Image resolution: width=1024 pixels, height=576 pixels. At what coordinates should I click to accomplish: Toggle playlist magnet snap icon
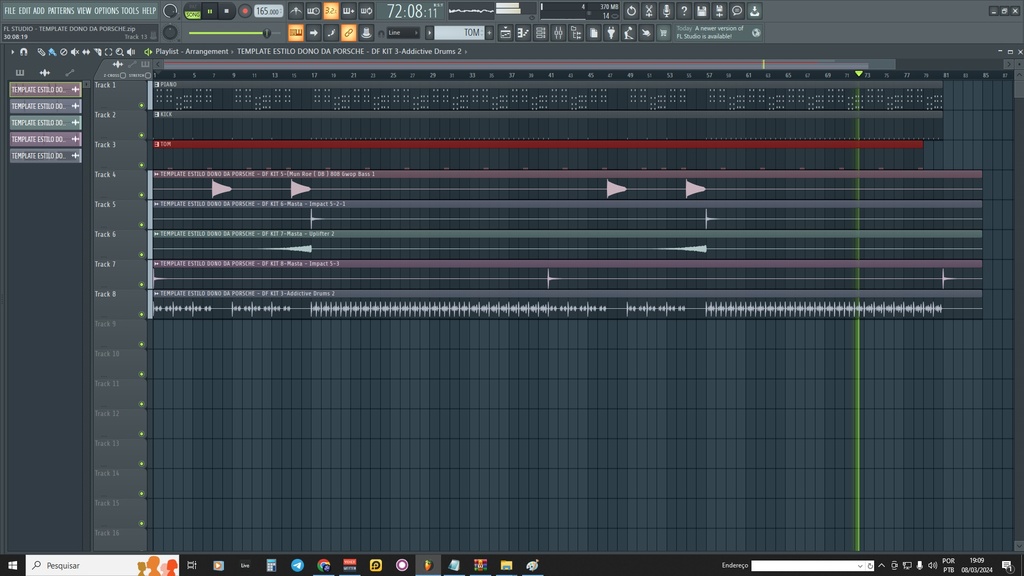[x=24, y=52]
